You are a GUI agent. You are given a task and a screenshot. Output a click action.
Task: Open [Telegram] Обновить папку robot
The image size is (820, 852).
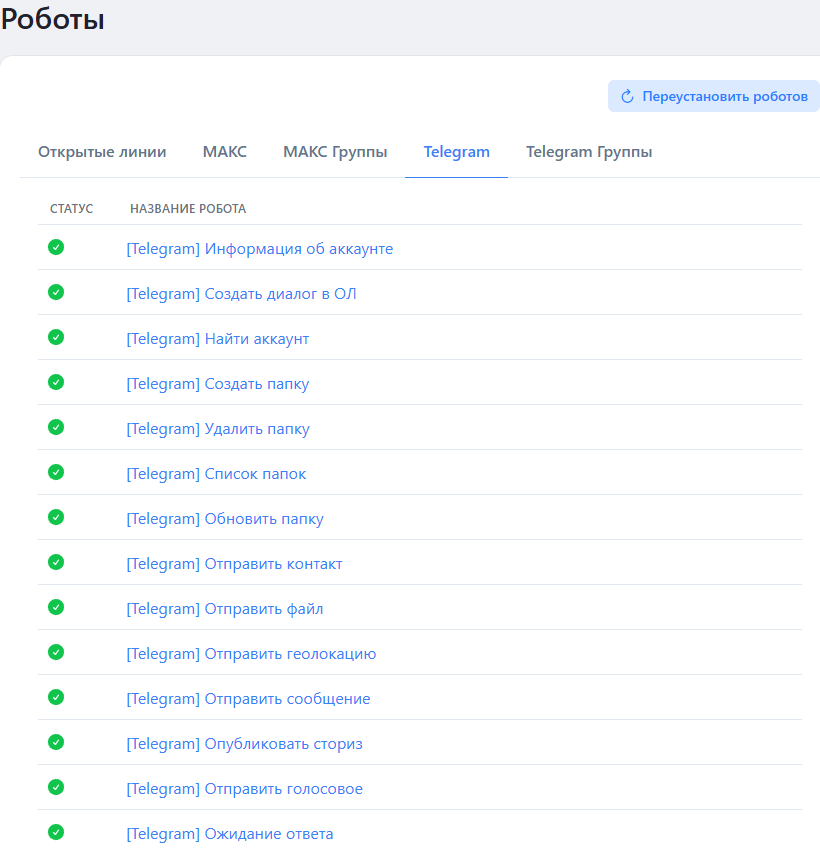pyautogui.click(x=225, y=519)
